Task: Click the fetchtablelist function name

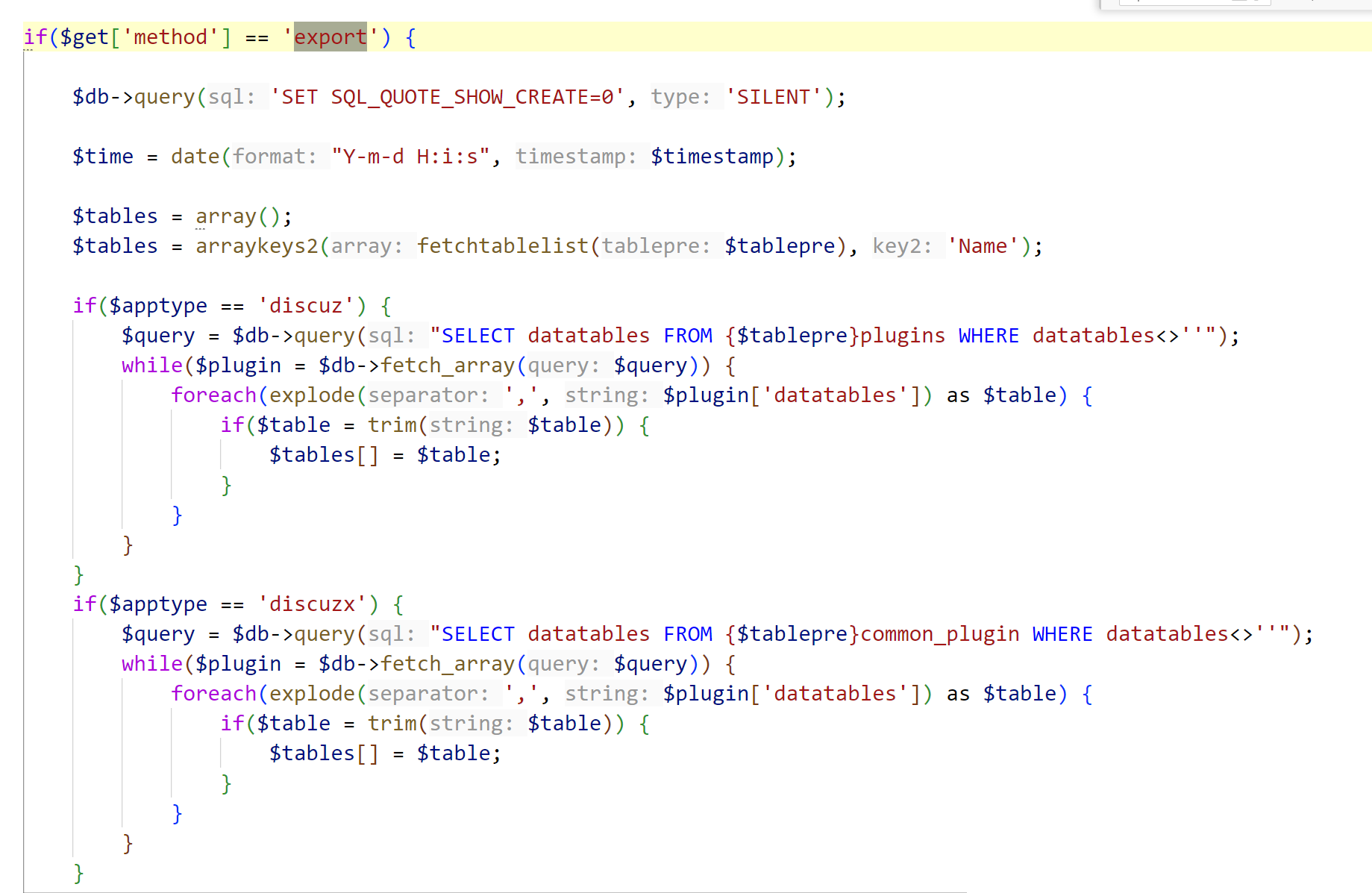Action: point(503,246)
